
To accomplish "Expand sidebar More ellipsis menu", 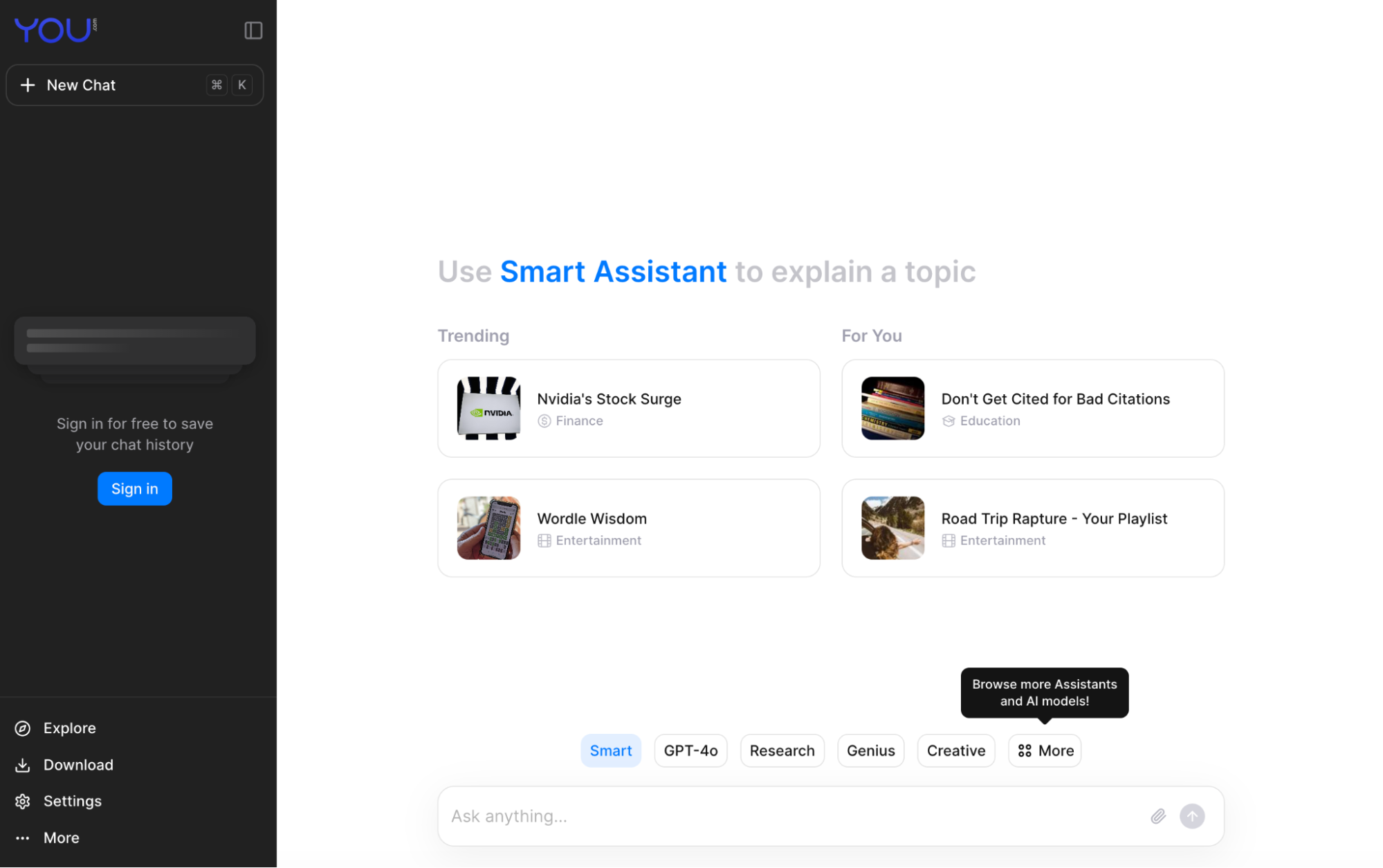I will 61,838.
